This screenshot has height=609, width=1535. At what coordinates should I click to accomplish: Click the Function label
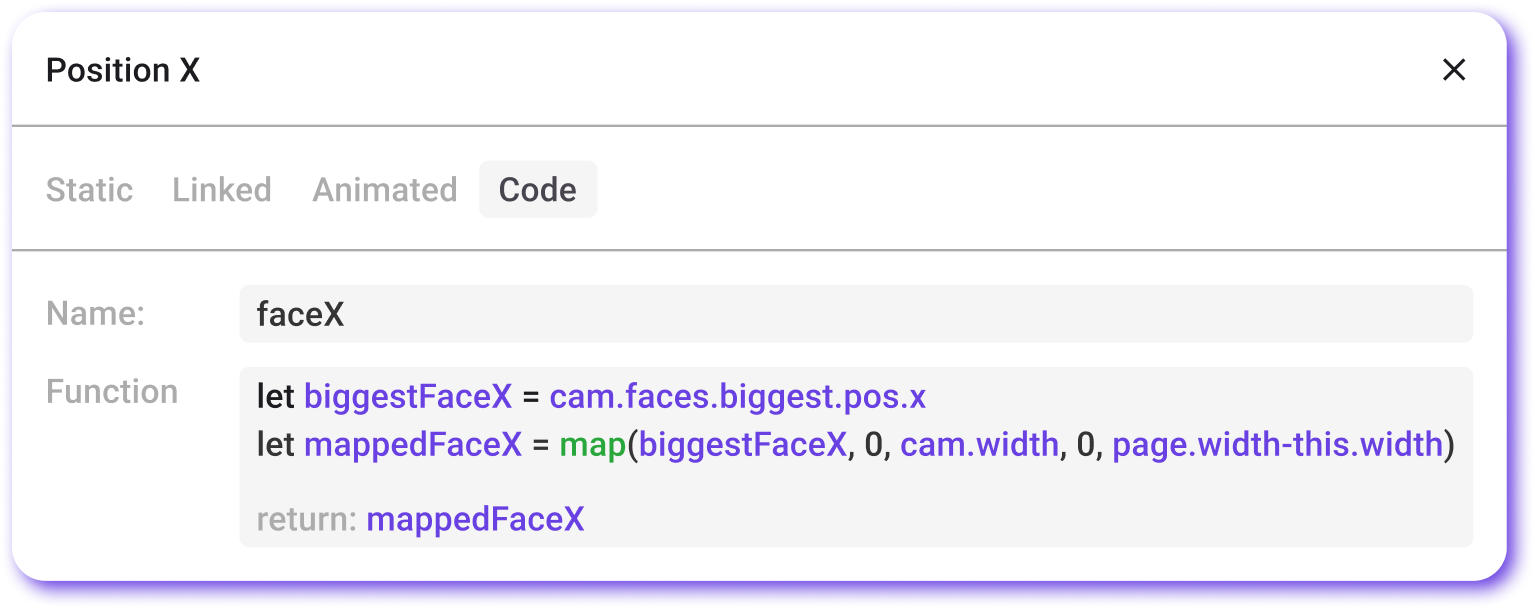112,391
